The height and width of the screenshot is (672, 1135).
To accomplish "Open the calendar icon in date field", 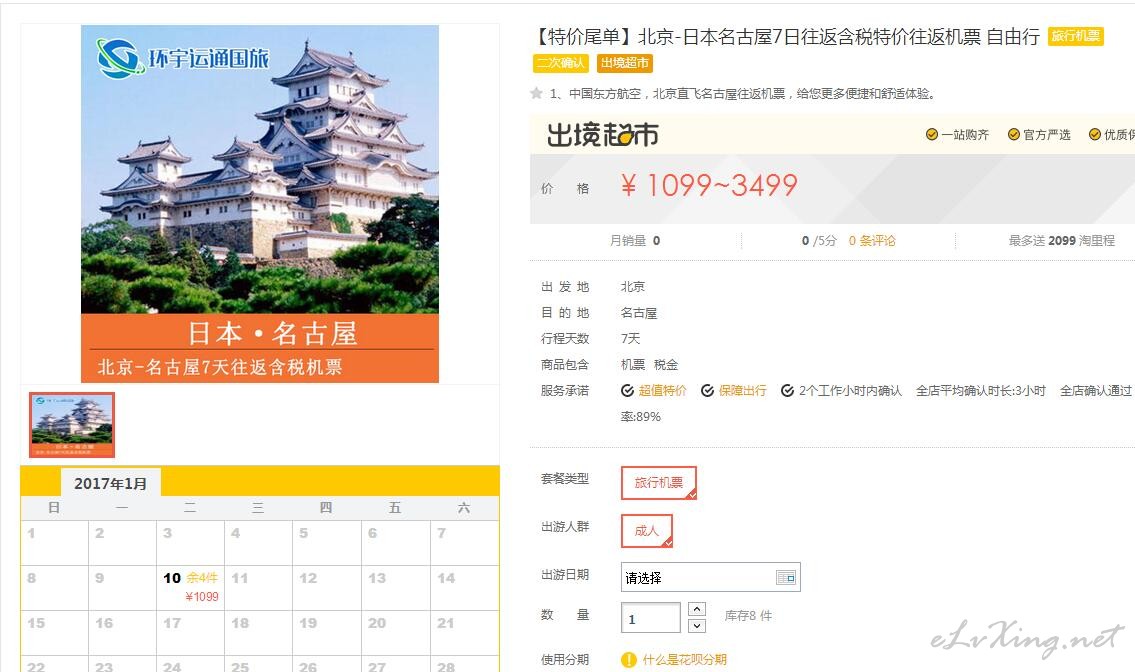I will [785, 577].
